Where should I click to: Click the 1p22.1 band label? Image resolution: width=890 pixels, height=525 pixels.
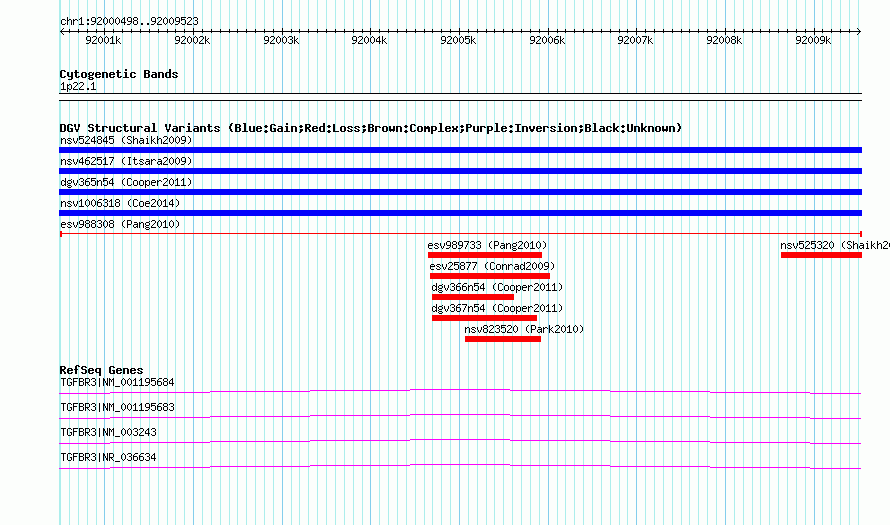(x=78, y=86)
